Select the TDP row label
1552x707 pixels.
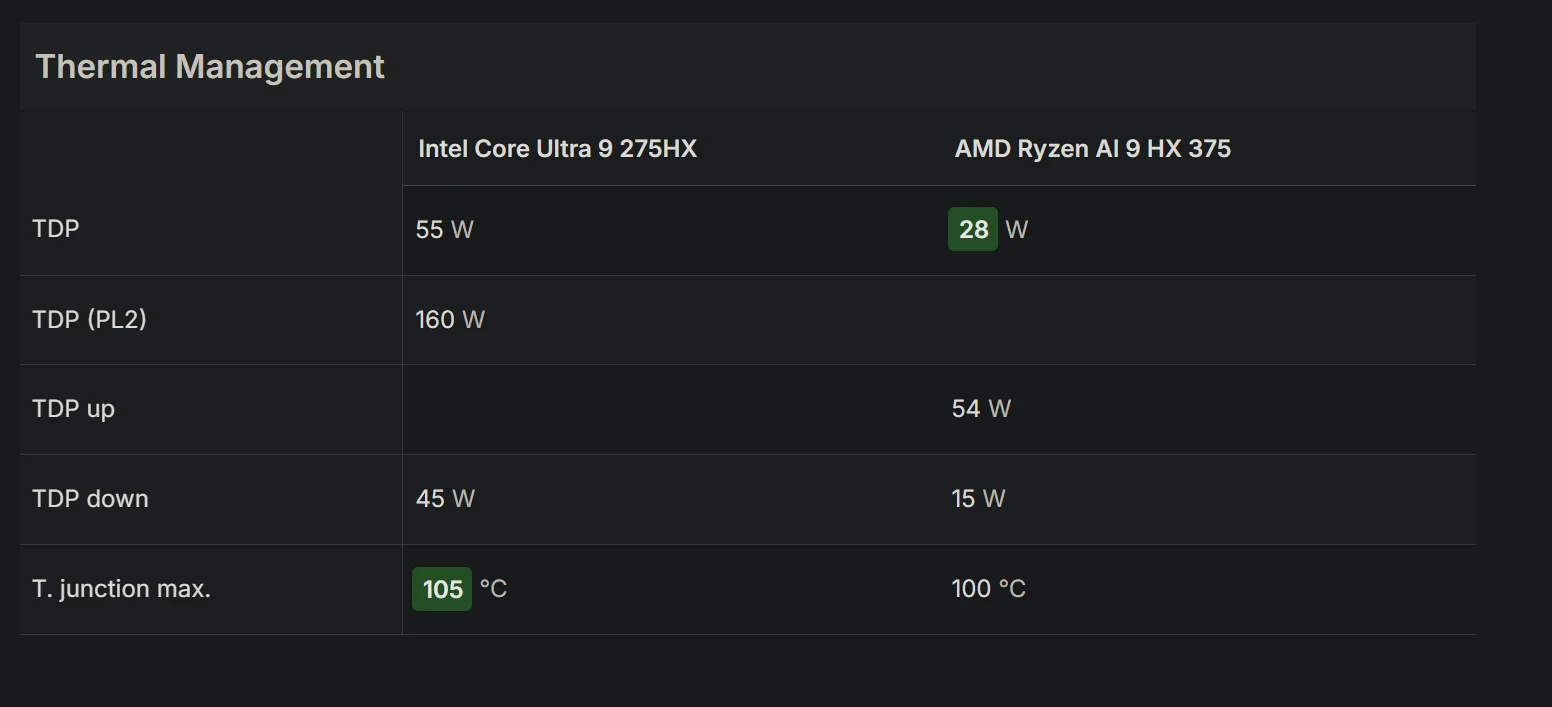(x=56, y=229)
